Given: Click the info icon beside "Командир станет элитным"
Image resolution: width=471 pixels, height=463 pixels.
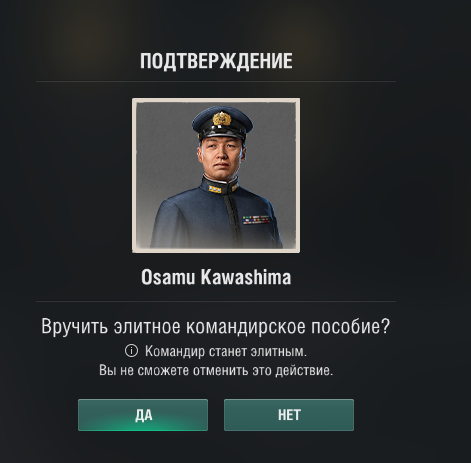Looking at the screenshot, I should (131, 351).
